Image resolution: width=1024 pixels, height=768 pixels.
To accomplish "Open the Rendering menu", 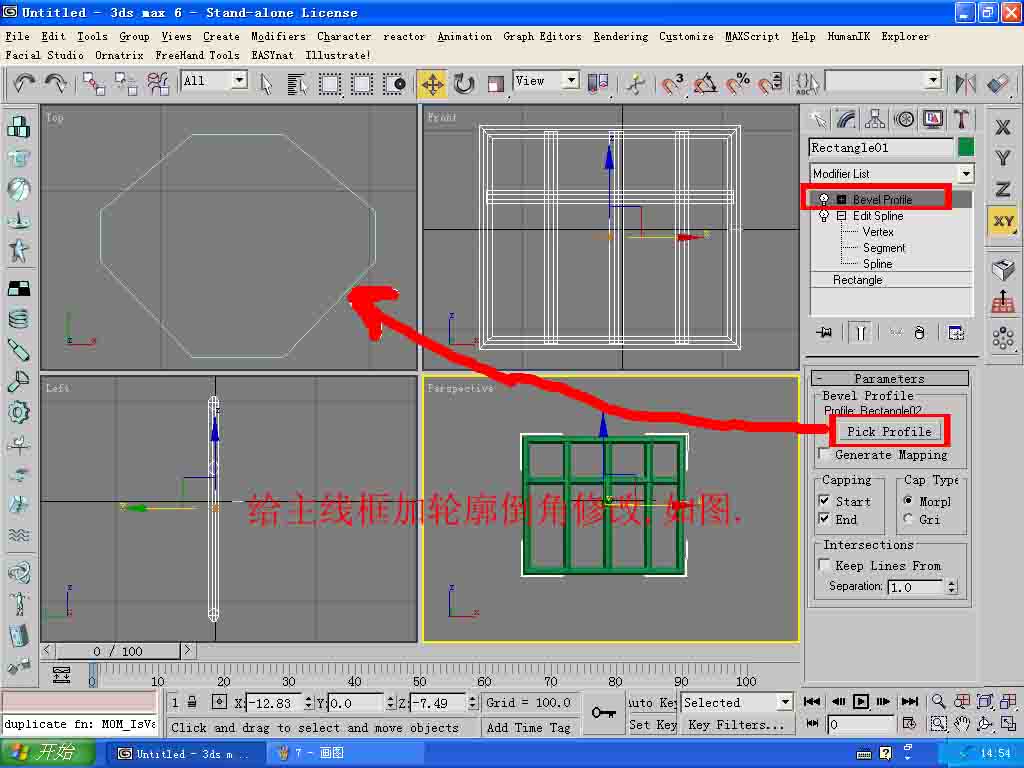I will pyautogui.click(x=620, y=36).
